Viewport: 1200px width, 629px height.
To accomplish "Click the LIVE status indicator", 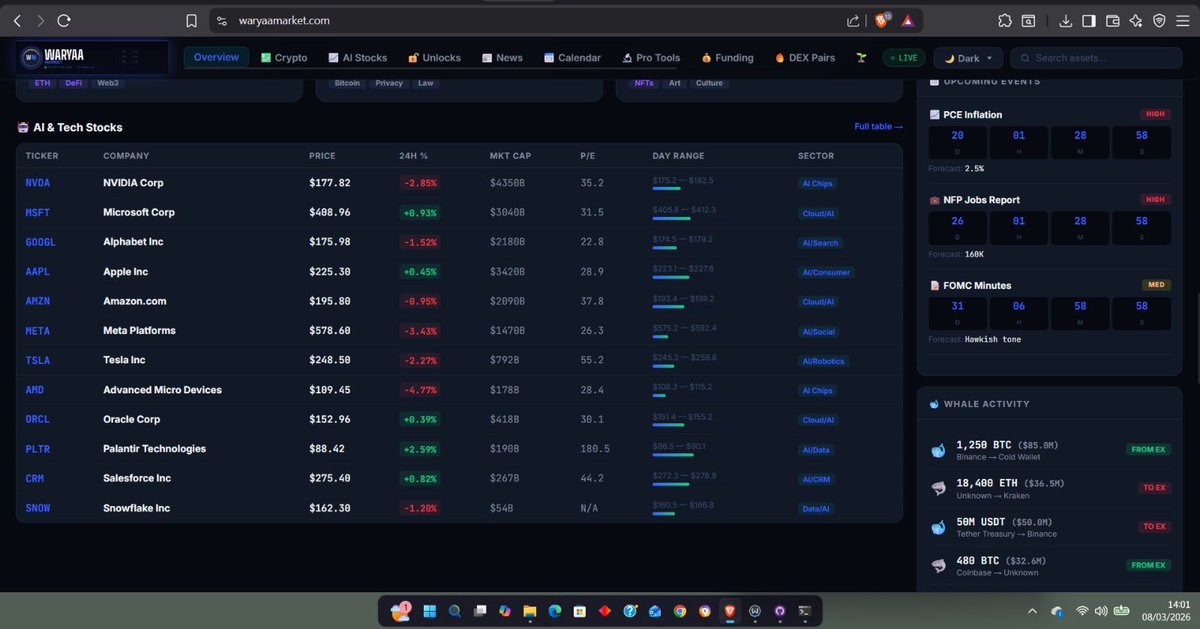I will click(903, 58).
